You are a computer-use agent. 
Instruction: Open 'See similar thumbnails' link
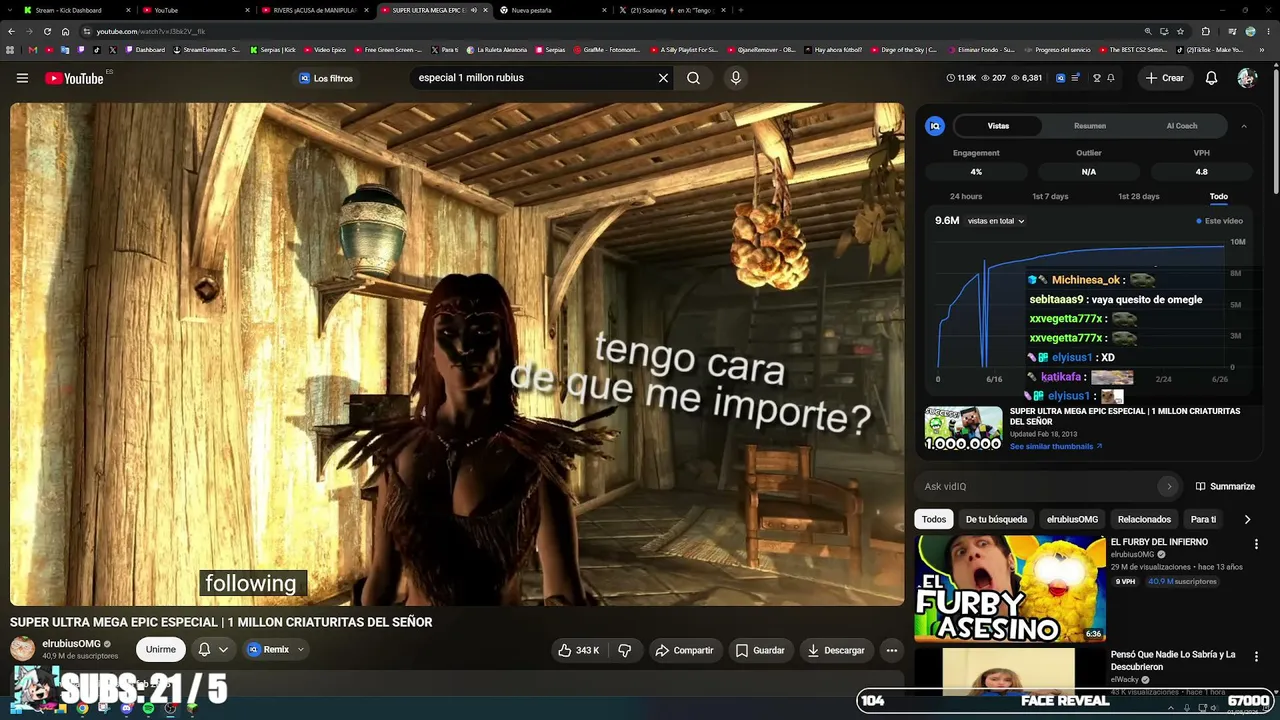coord(1056,446)
